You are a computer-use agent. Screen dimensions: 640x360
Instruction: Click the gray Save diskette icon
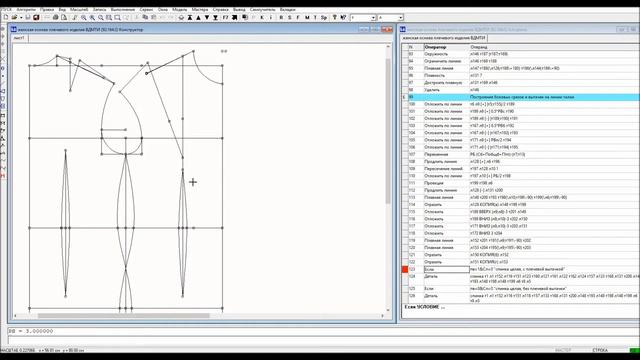tap(28, 18)
